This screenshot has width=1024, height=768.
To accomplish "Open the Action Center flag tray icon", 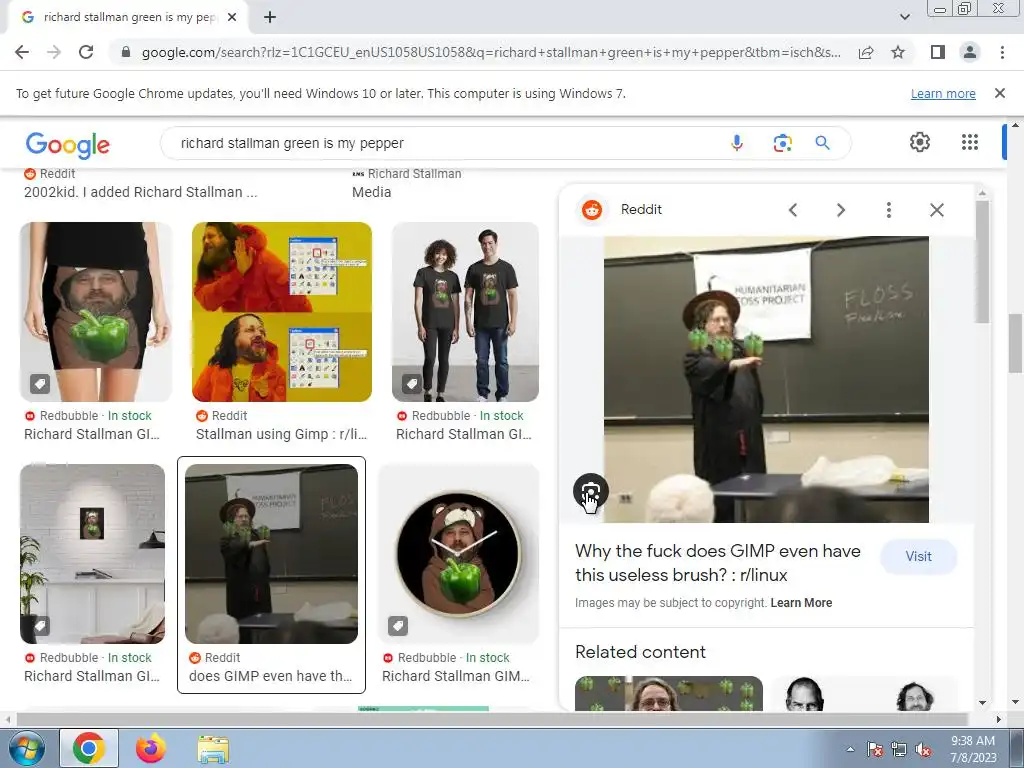I will coord(875,750).
